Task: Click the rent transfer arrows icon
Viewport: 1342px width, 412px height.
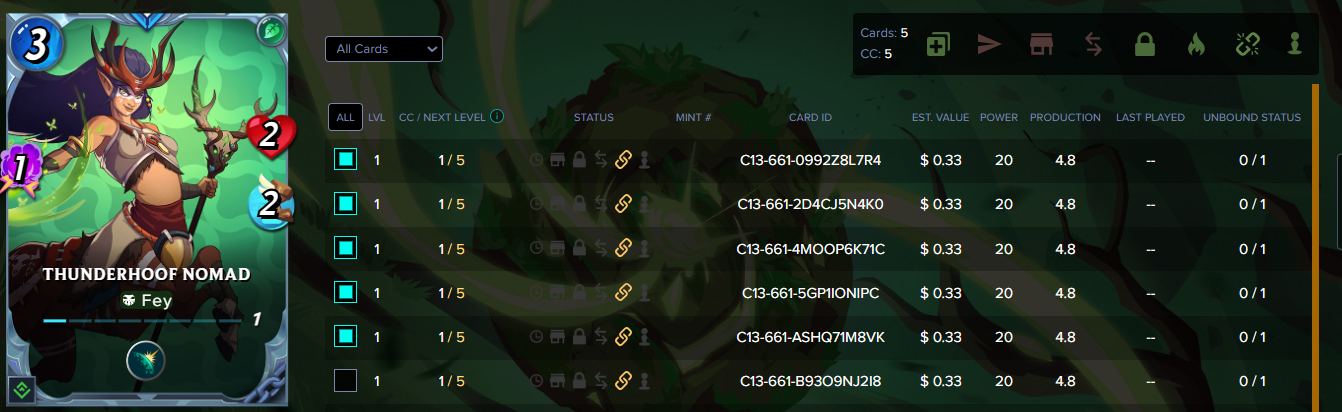Action: point(1093,44)
